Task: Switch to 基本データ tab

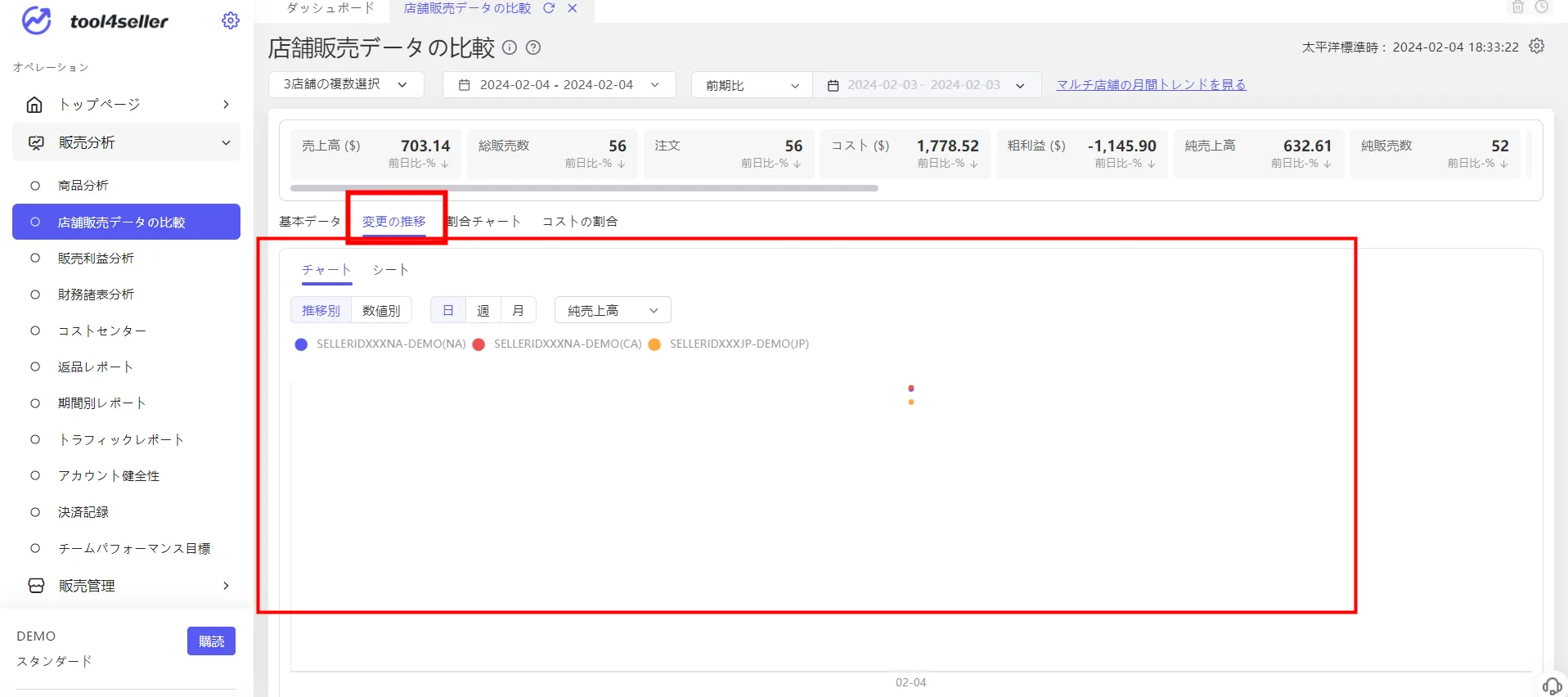Action: [310, 221]
